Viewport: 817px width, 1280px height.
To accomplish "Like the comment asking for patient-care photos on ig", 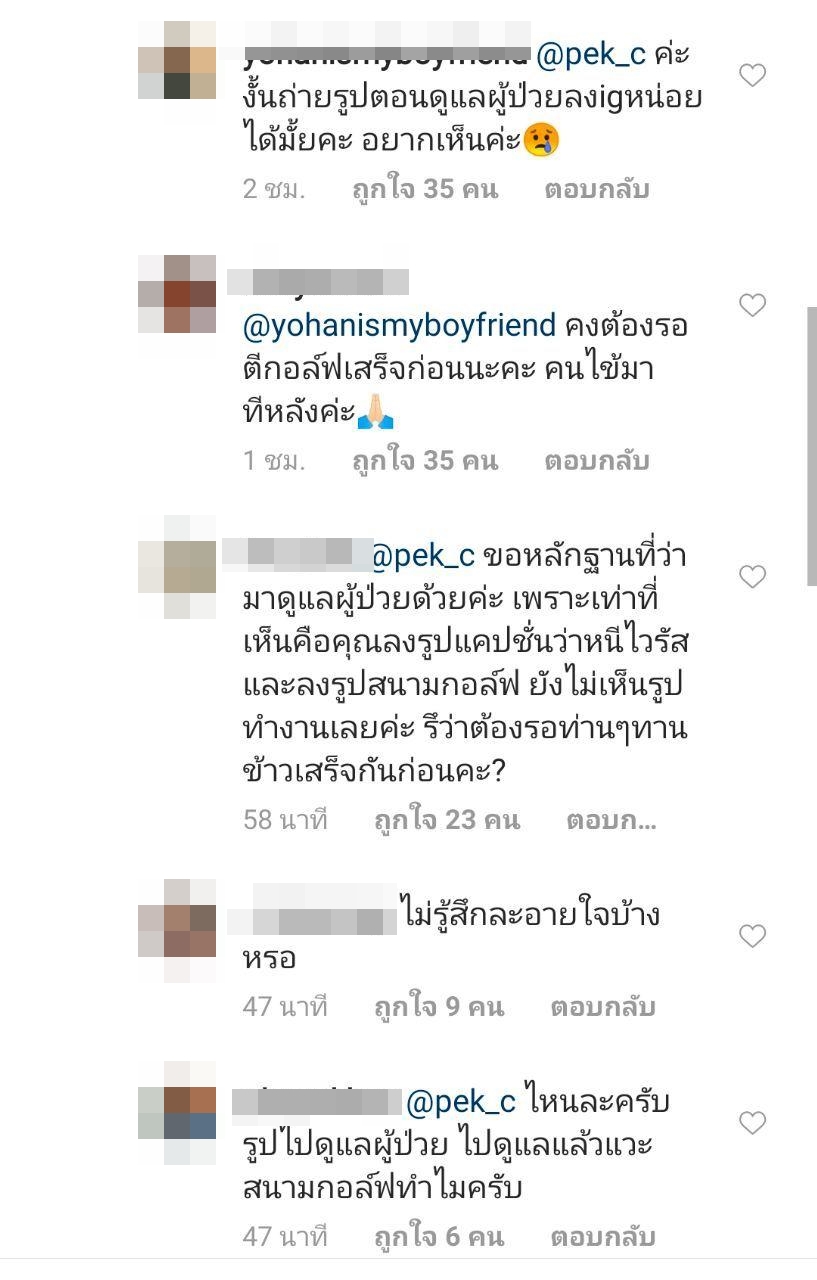I will [752, 75].
